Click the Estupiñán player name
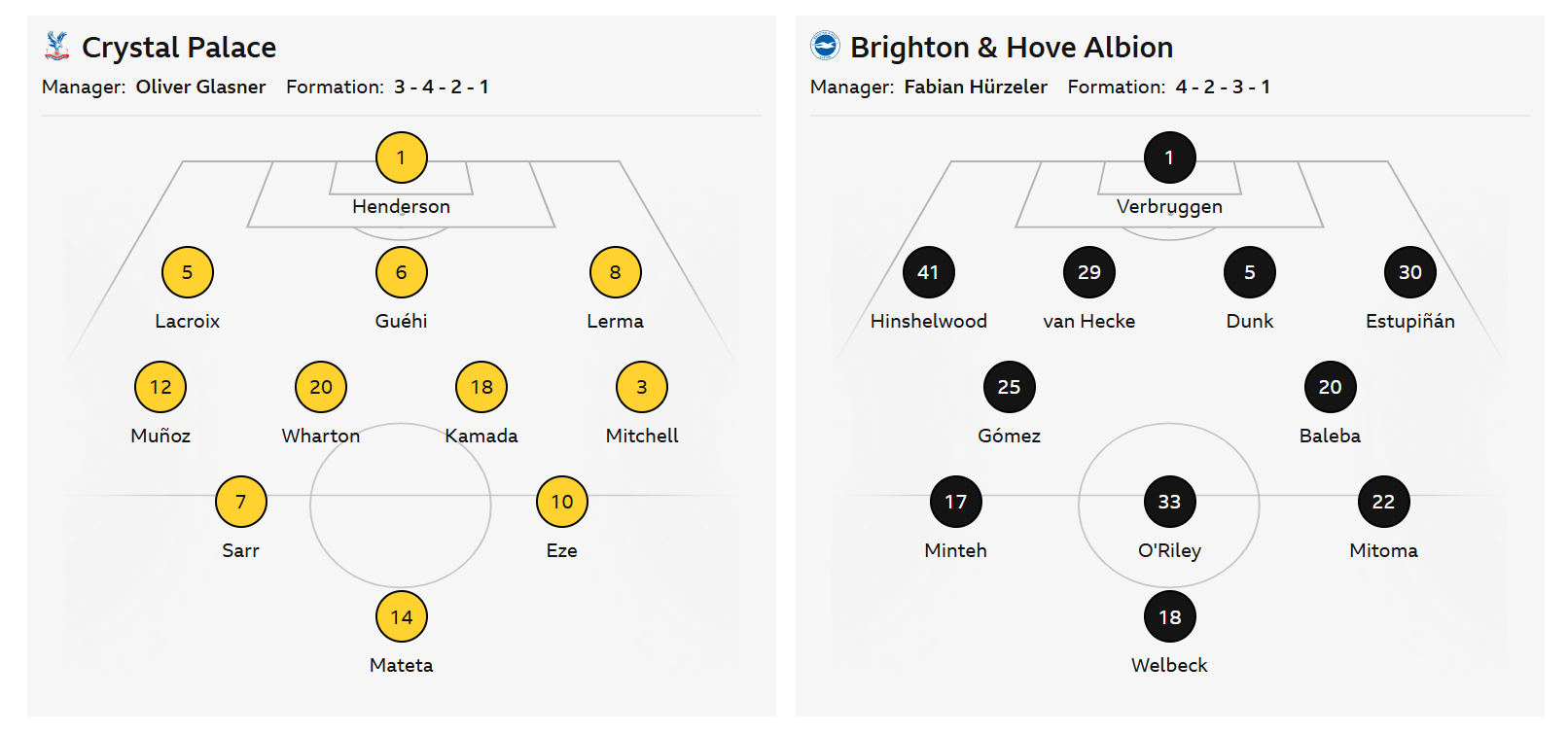1568x734 pixels. click(x=1409, y=321)
